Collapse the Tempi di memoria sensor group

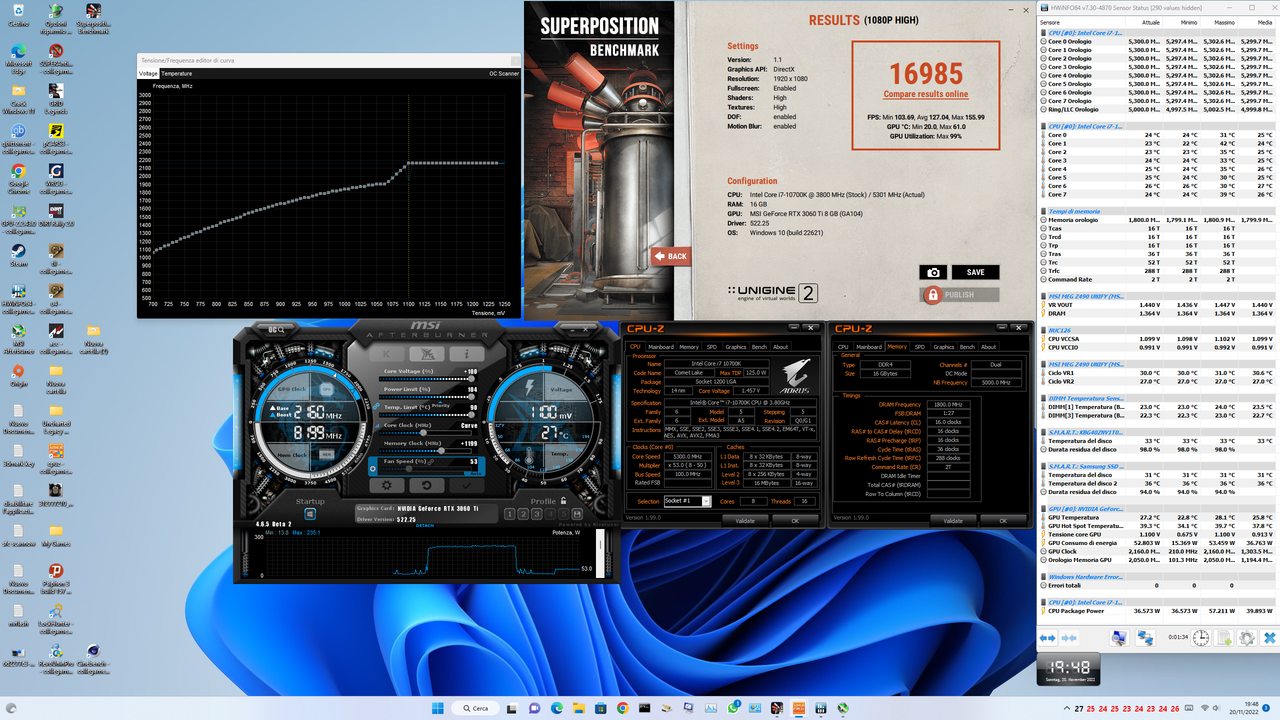pyautogui.click(x=1044, y=211)
